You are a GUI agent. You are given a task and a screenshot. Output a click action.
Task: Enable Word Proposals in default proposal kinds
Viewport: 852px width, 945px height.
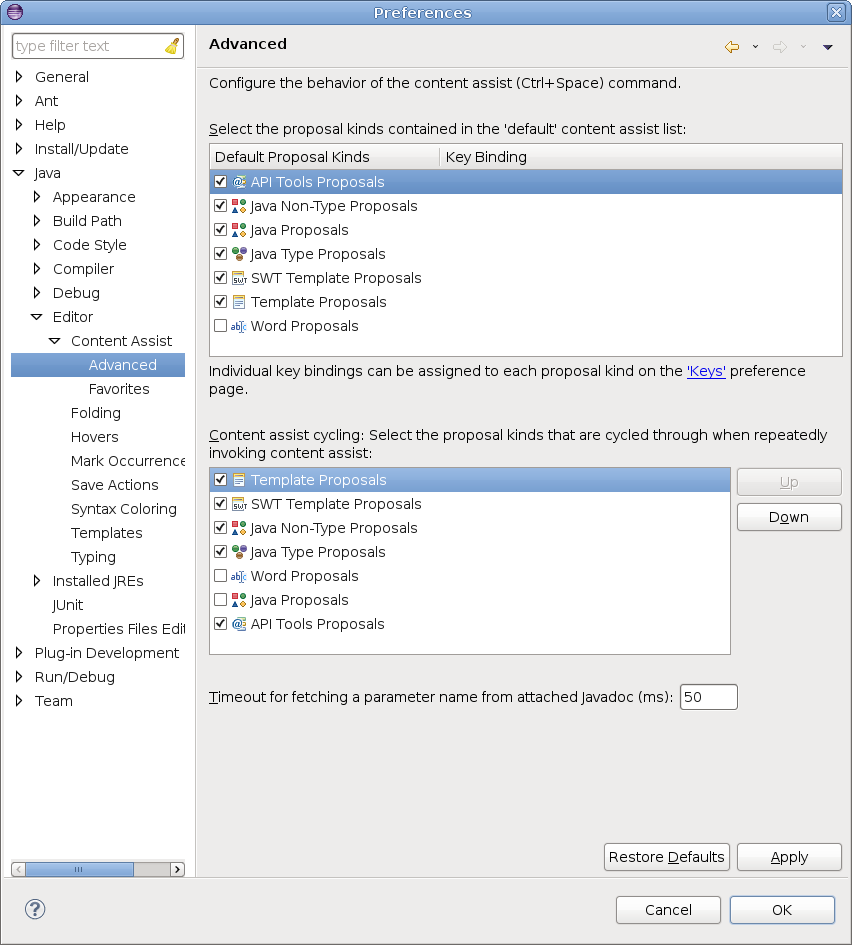[220, 326]
